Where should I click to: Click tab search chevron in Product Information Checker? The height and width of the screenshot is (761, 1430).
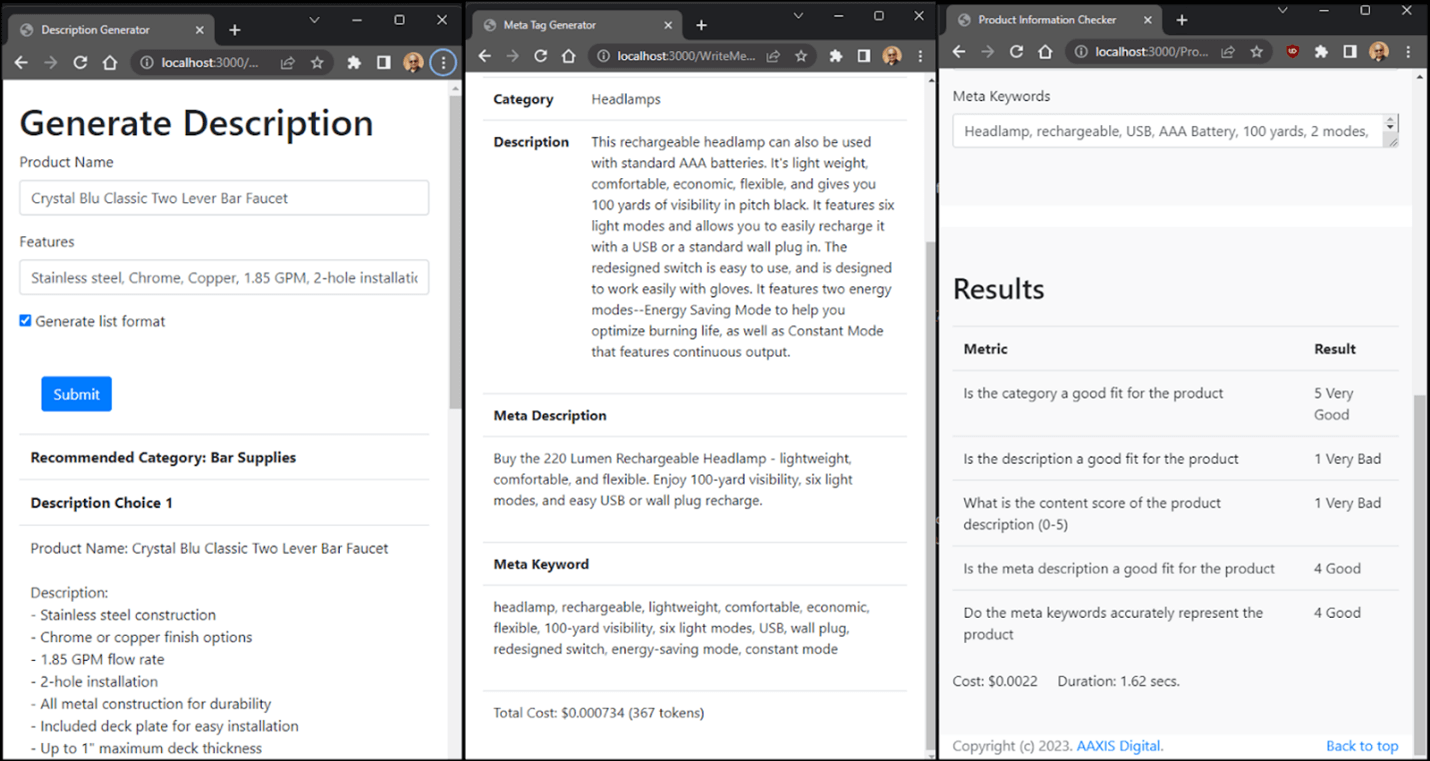pos(1282,10)
